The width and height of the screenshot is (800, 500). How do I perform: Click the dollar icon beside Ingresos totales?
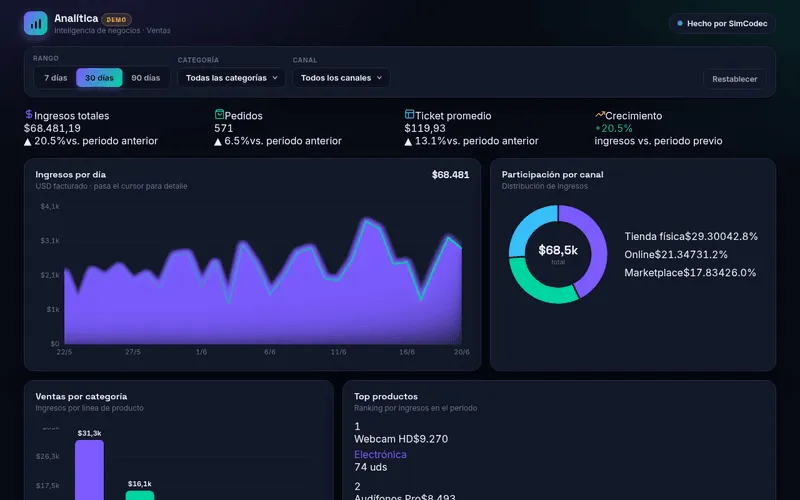click(29, 114)
